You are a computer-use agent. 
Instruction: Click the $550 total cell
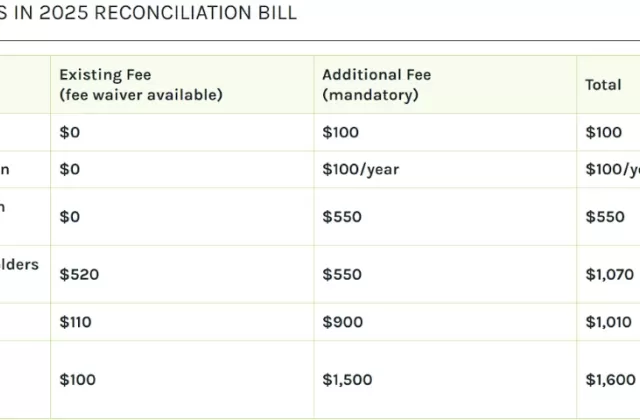(x=604, y=217)
